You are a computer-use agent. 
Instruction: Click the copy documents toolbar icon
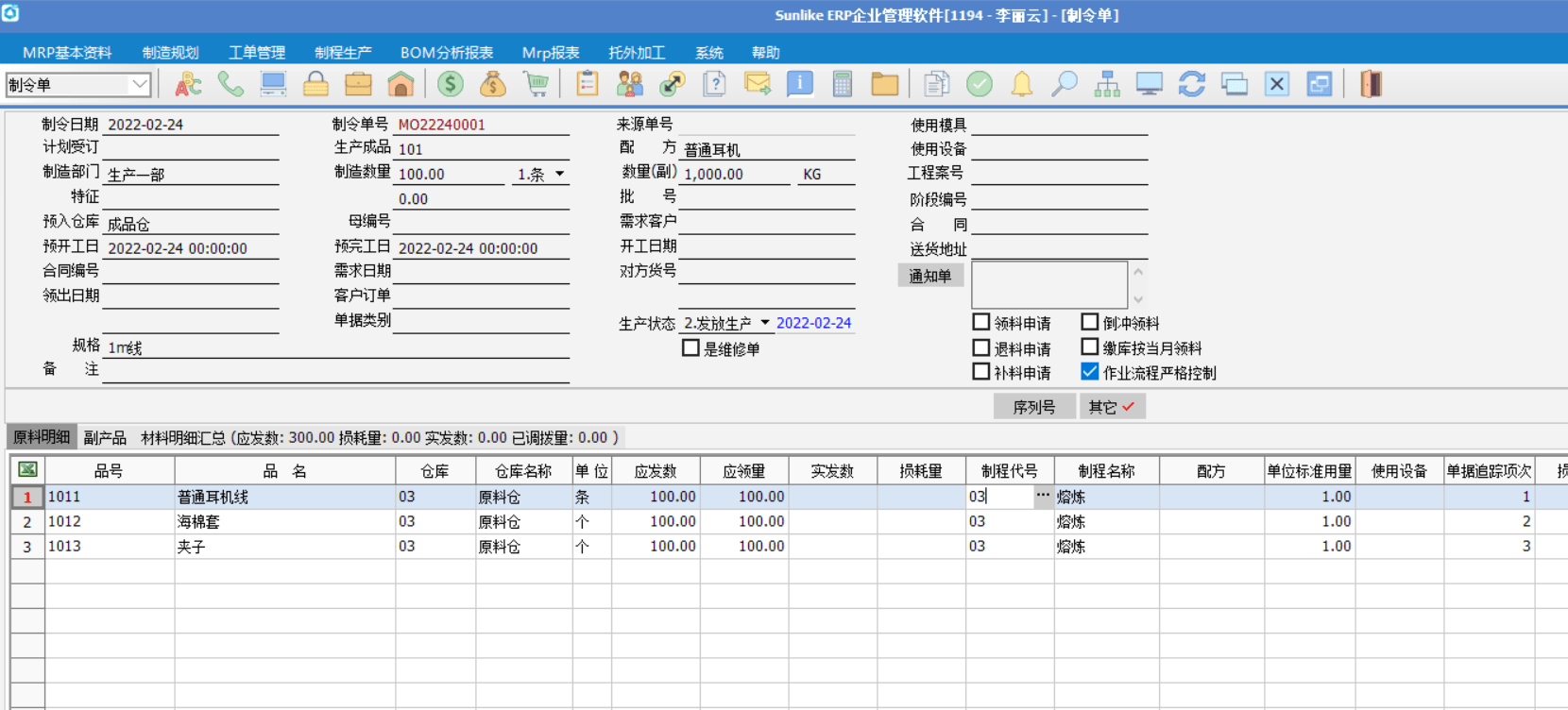click(x=936, y=84)
